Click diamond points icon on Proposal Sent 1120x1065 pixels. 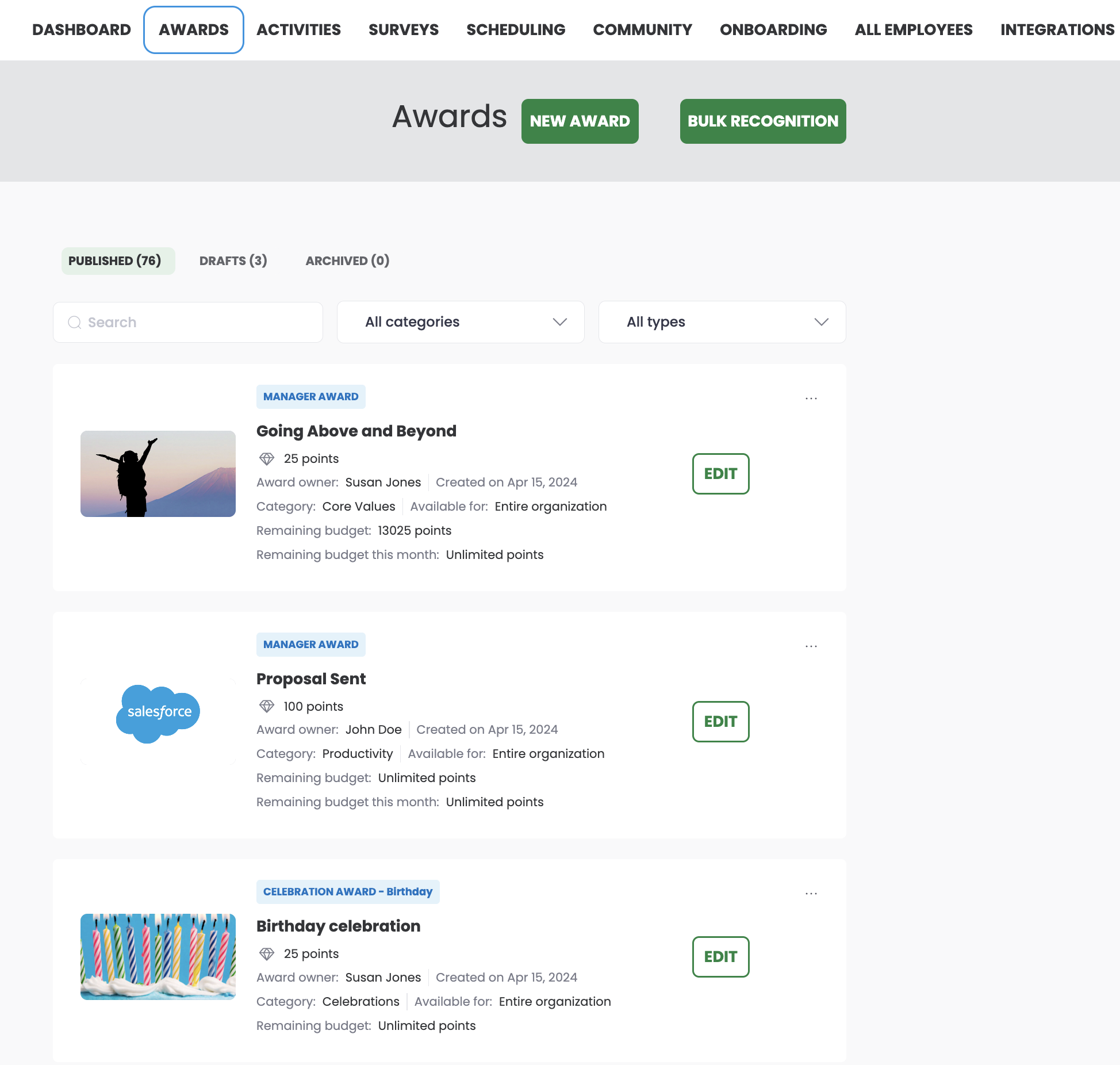tap(267, 706)
